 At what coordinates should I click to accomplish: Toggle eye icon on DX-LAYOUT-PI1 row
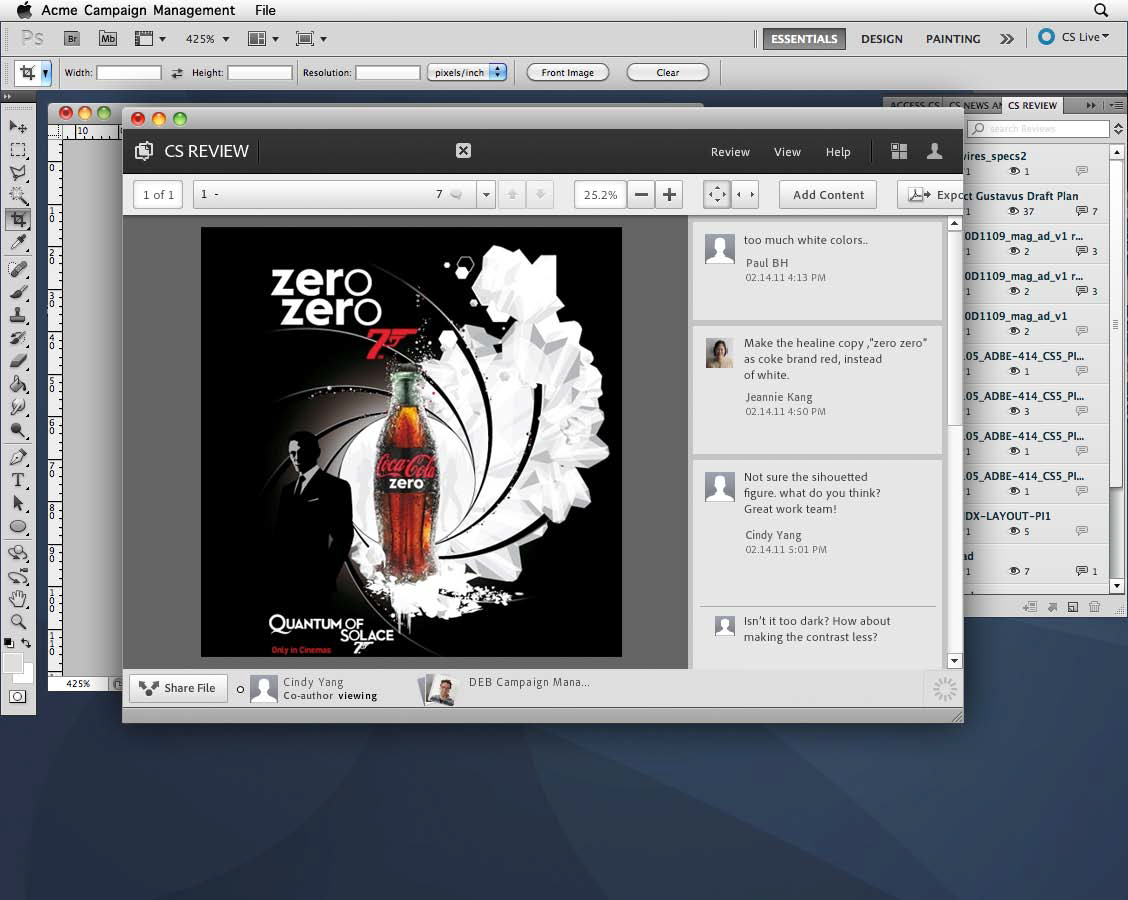(x=1014, y=531)
